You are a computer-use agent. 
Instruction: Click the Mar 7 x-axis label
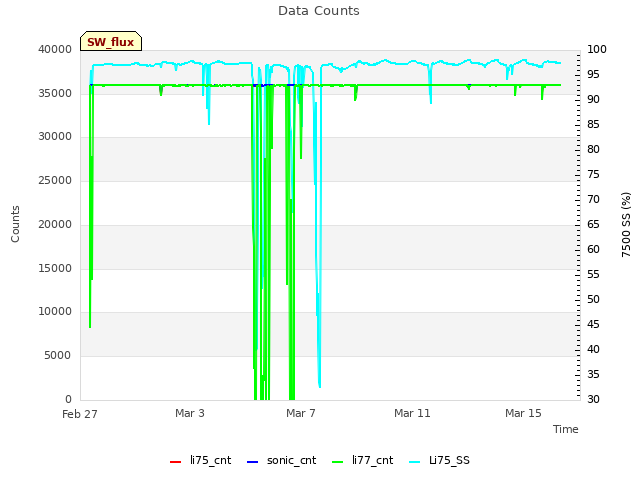pos(301,413)
